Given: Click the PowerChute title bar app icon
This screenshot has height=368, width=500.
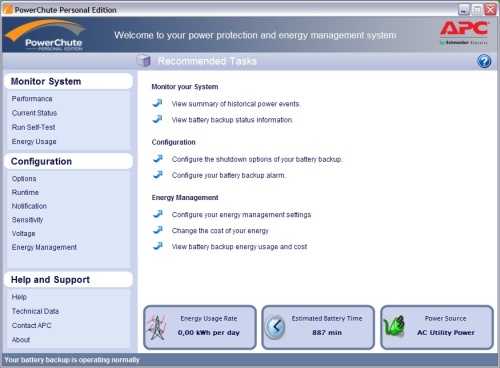Looking at the screenshot, I should click(x=8, y=9).
